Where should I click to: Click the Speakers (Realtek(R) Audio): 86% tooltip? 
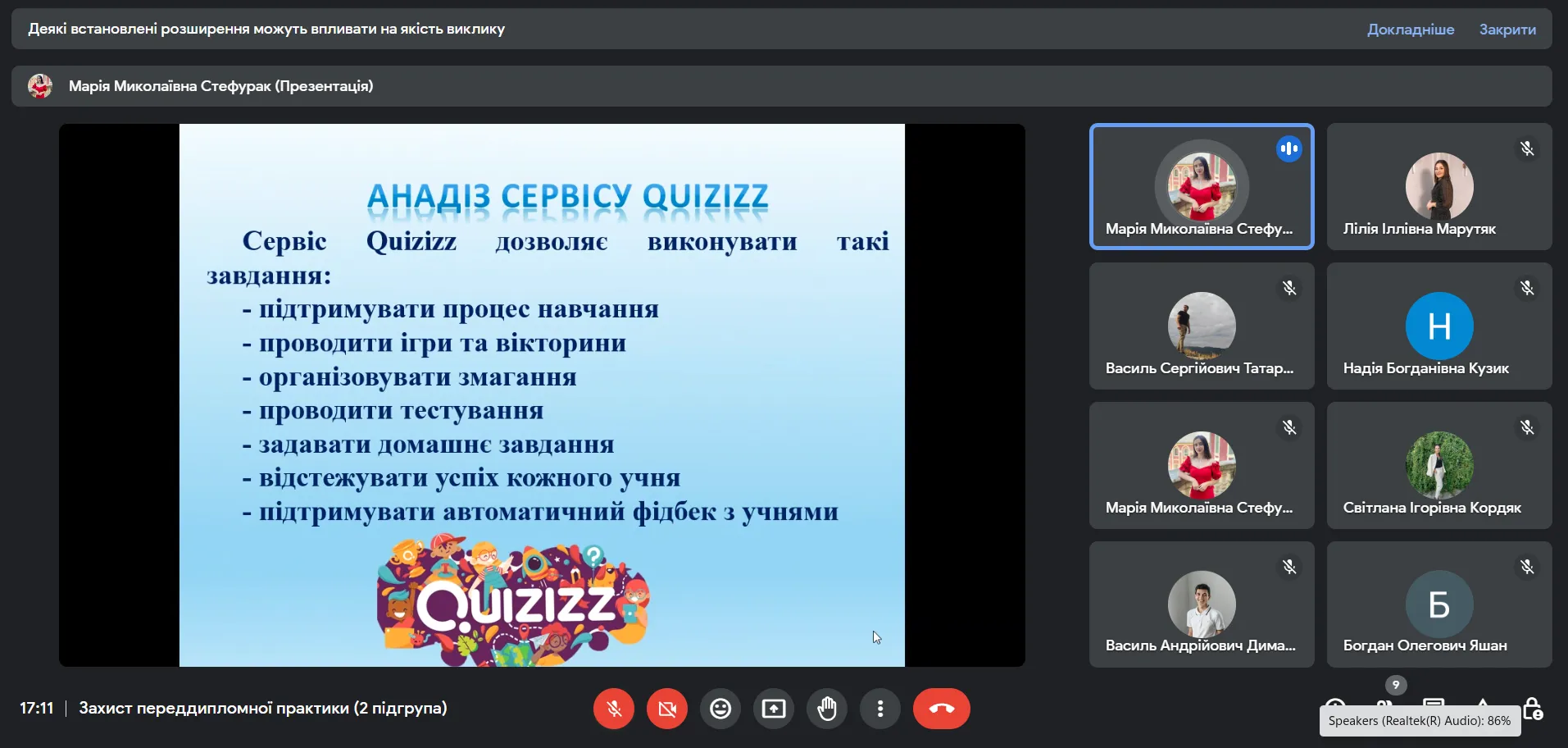pyautogui.click(x=1420, y=721)
